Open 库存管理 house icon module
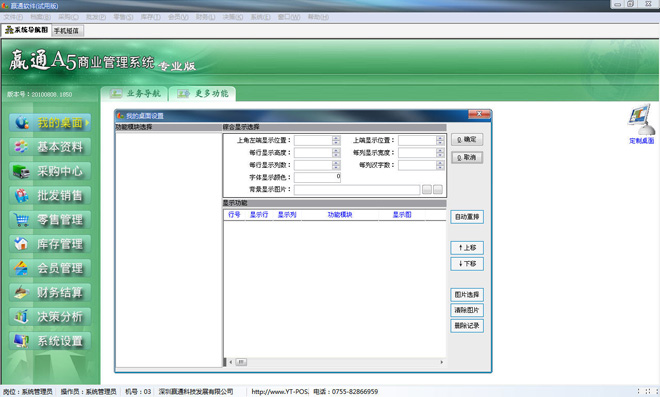This screenshot has width=660, height=397. click(x=50, y=244)
